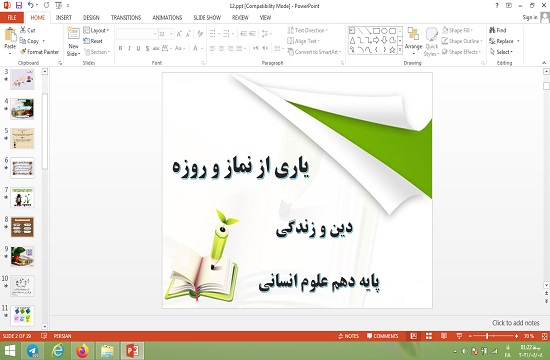Switch to Reading View icon
Image resolution: width=550 pixels, height=360 pixels.
[444, 336]
